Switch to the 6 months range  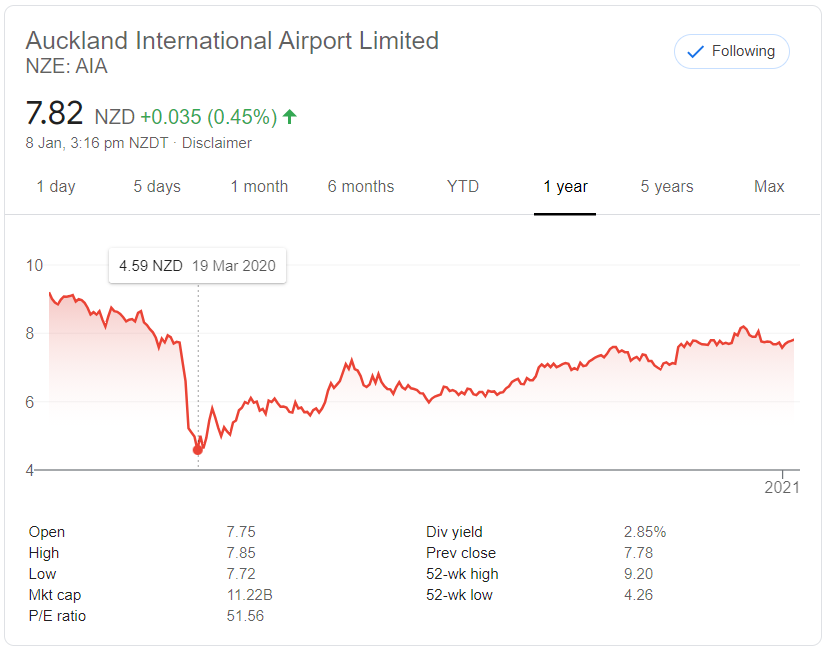click(x=361, y=186)
